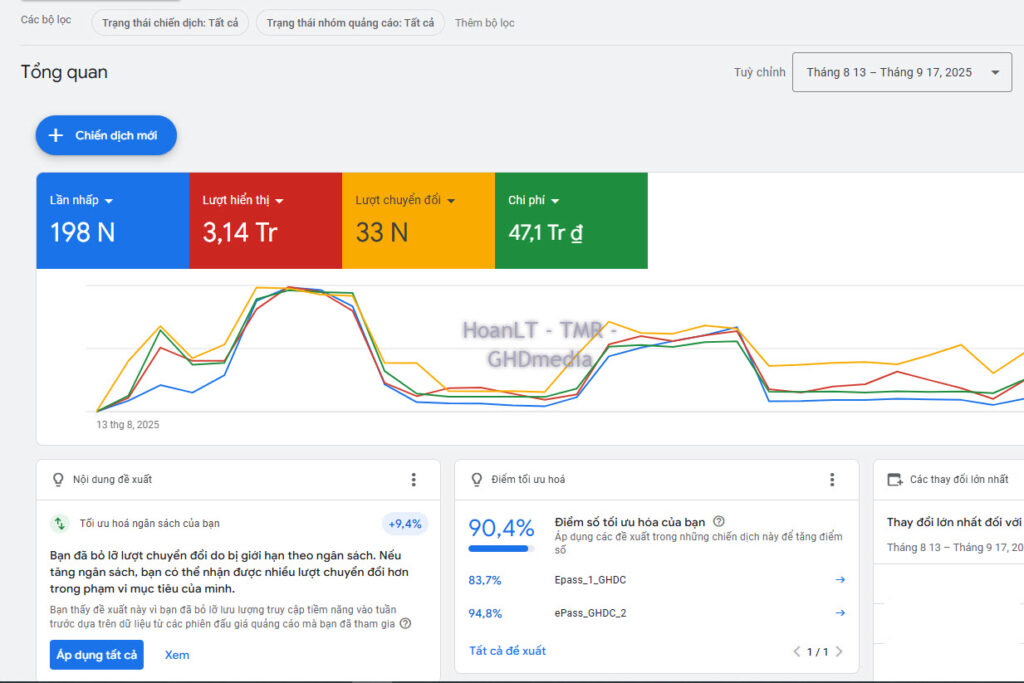
Task: Open the Lần nhấp metric dropdown
Action: tap(111, 199)
